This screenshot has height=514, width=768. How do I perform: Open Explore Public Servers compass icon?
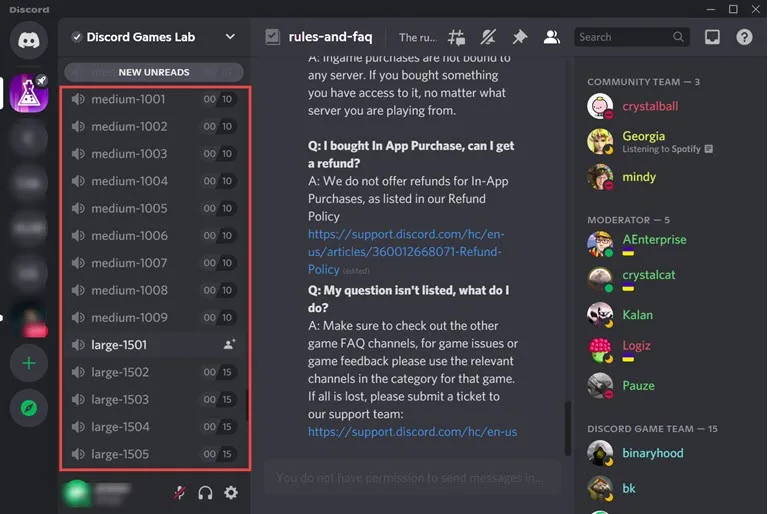point(29,408)
